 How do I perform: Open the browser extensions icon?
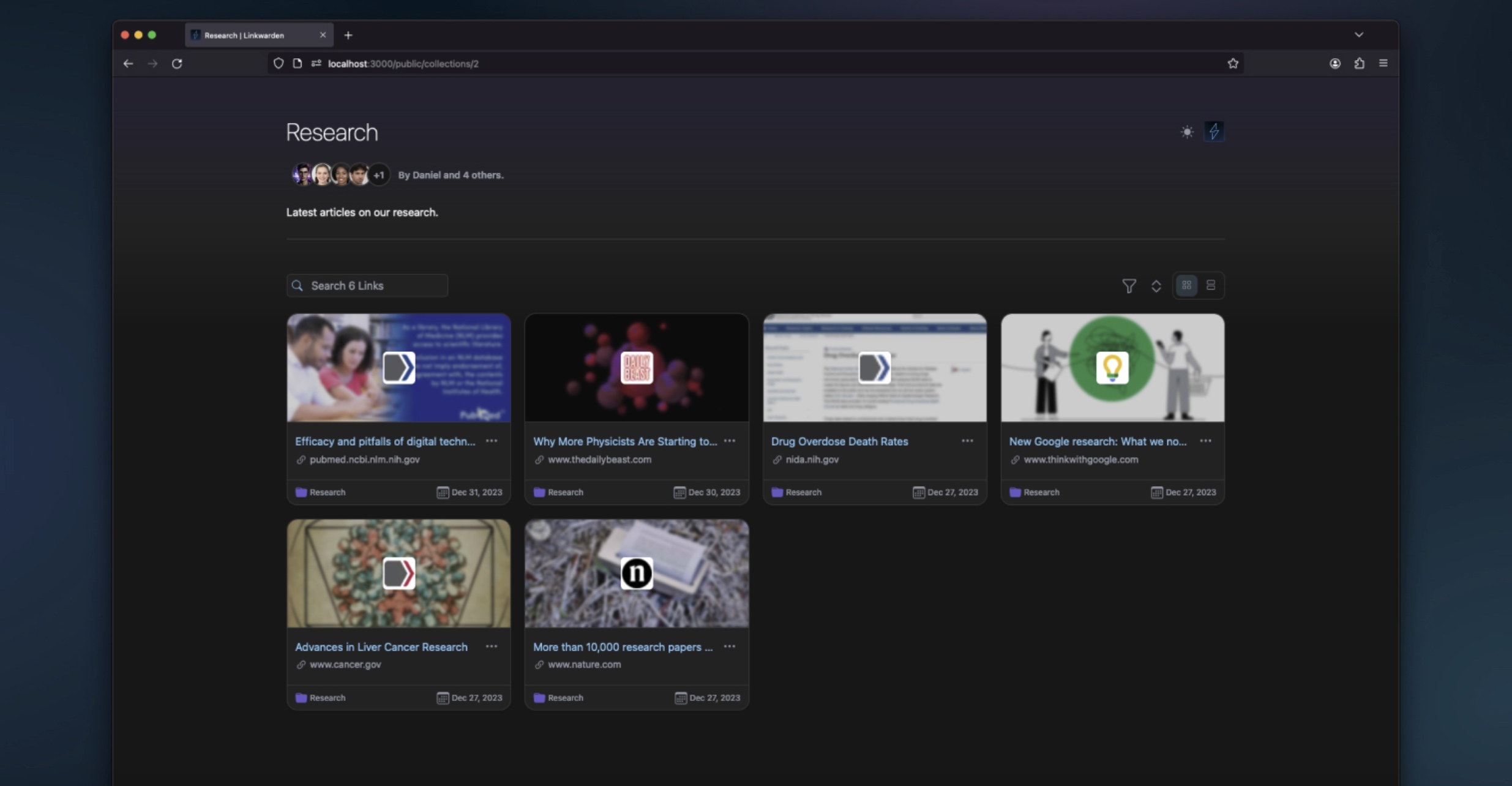pos(1359,63)
